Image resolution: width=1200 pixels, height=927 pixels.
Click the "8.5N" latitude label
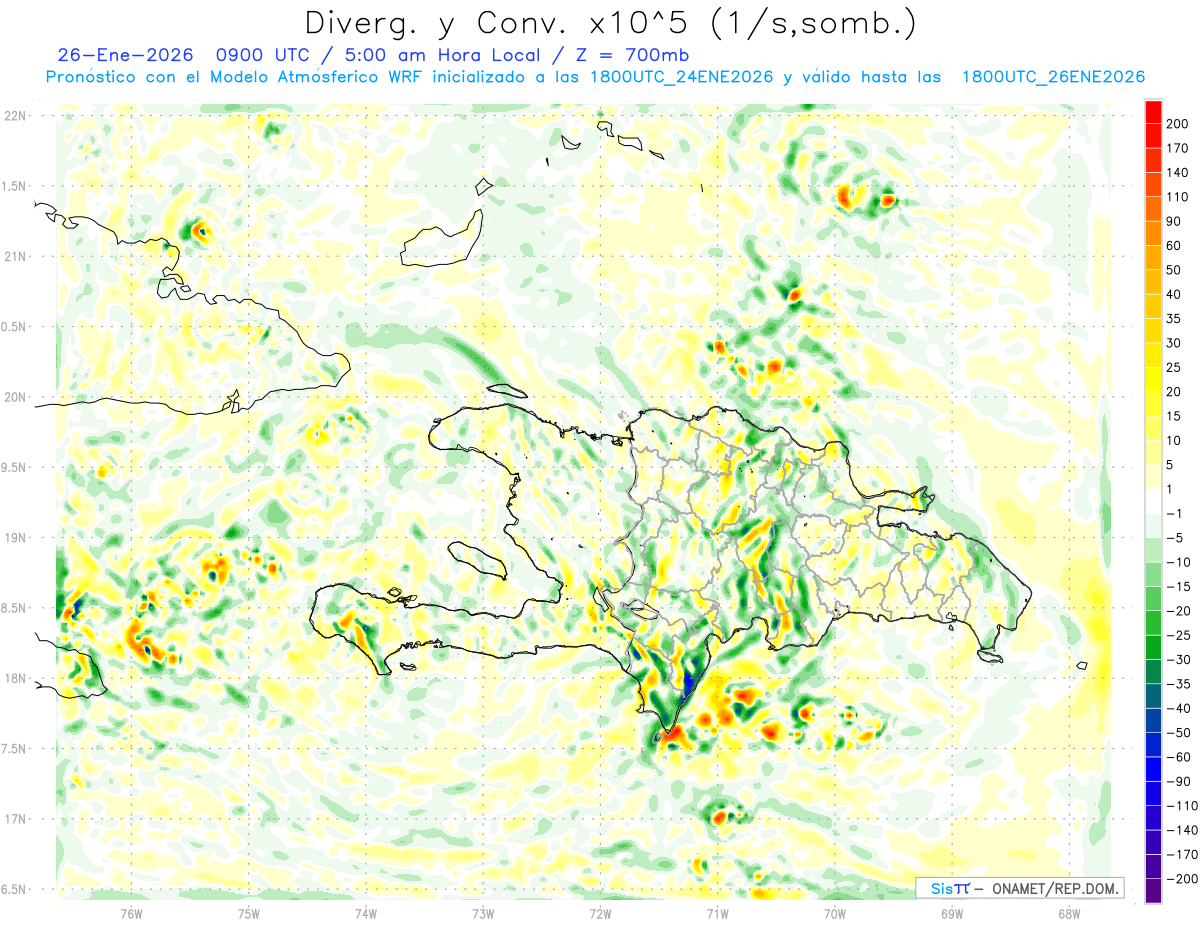pyautogui.click(x=15, y=608)
